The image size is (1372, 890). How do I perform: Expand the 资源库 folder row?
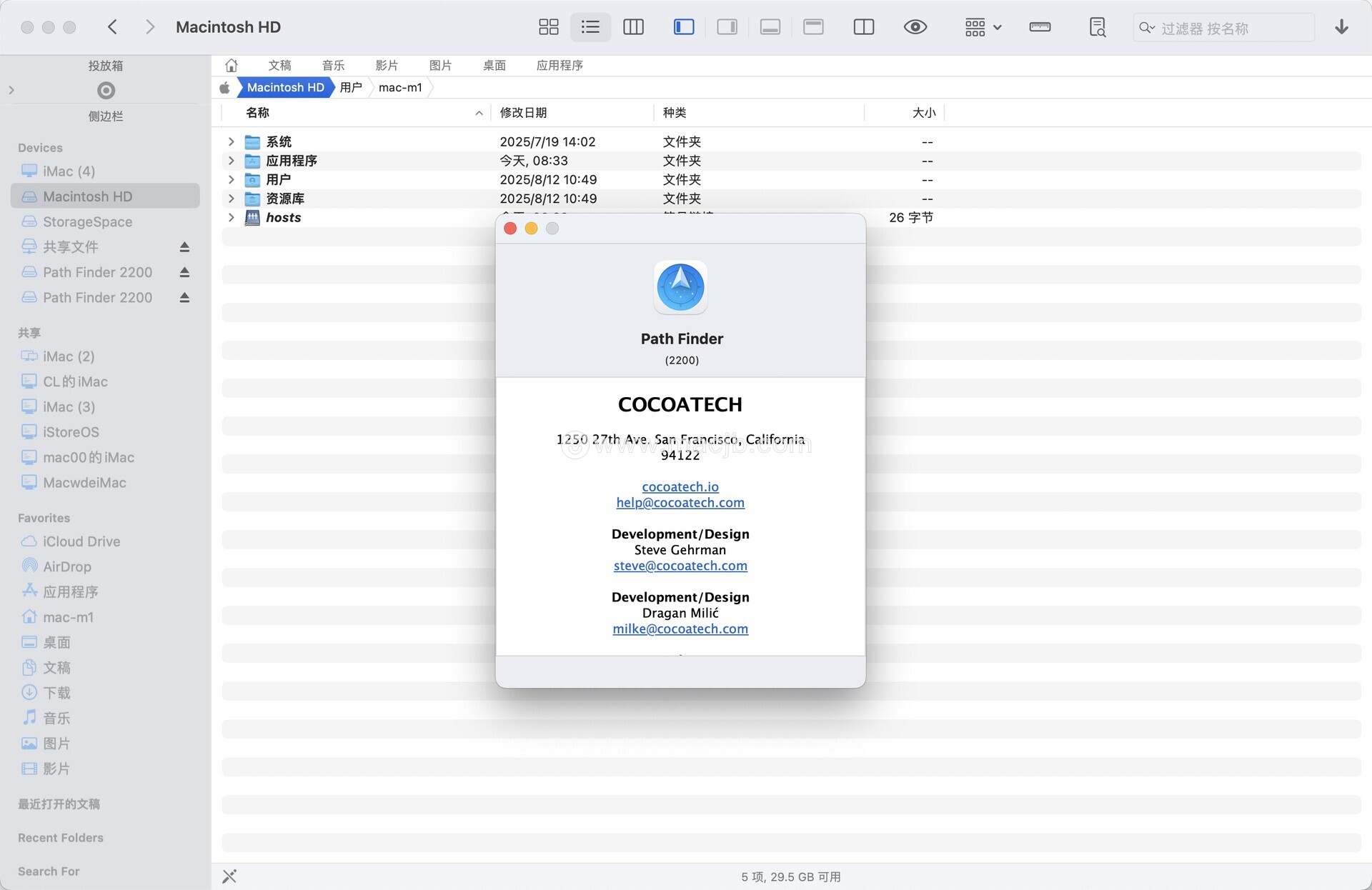[231, 199]
